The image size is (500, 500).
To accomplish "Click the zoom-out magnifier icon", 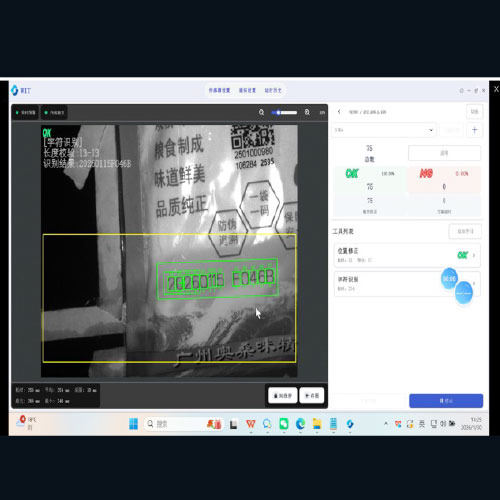I will (x=262, y=112).
